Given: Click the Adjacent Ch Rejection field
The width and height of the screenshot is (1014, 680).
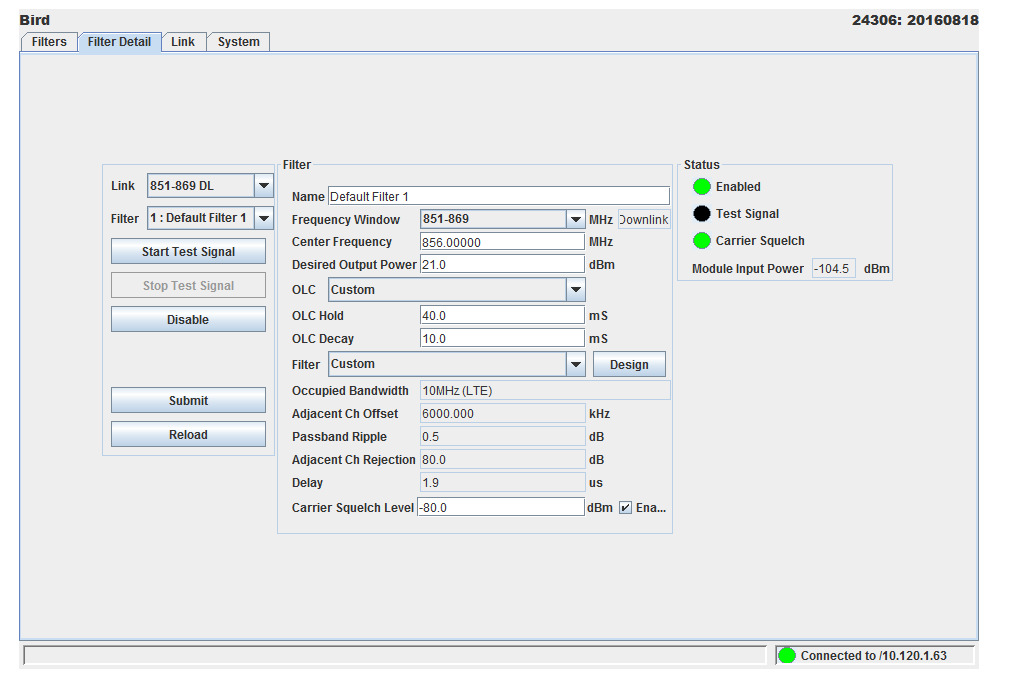Looking at the screenshot, I should coord(502,460).
